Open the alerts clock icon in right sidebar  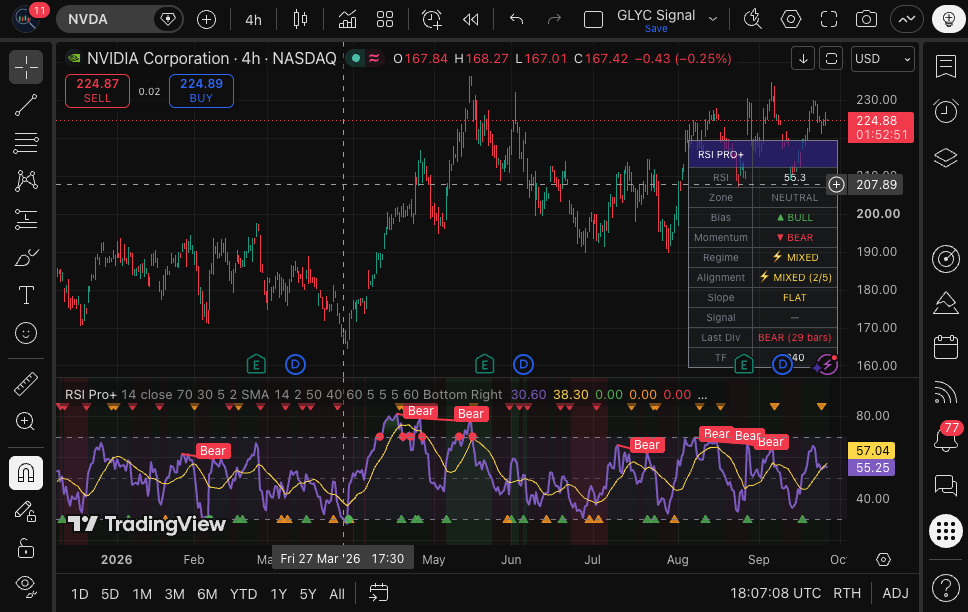[x=946, y=111]
